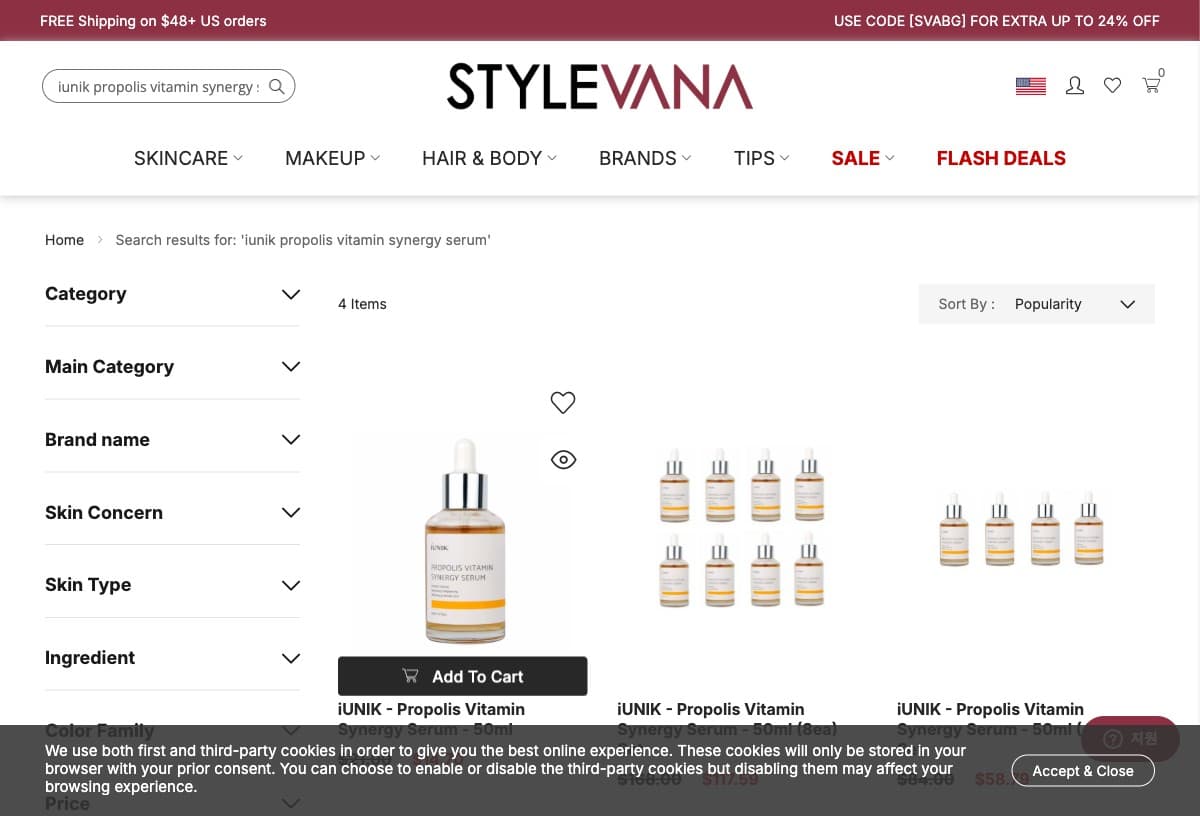The width and height of the screenshot is (1200, 816).
Task: Expand the Skin Concern filter
Action: click(172, 513)
